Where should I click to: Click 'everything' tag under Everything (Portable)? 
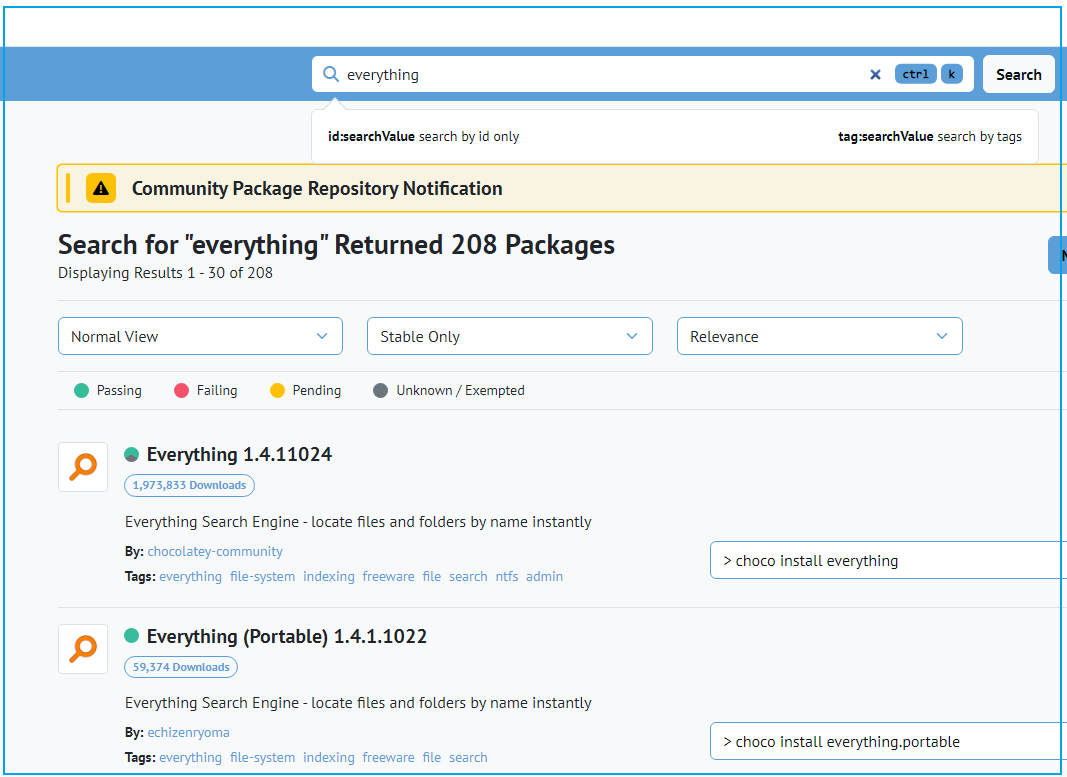click(x=191, y=757)
